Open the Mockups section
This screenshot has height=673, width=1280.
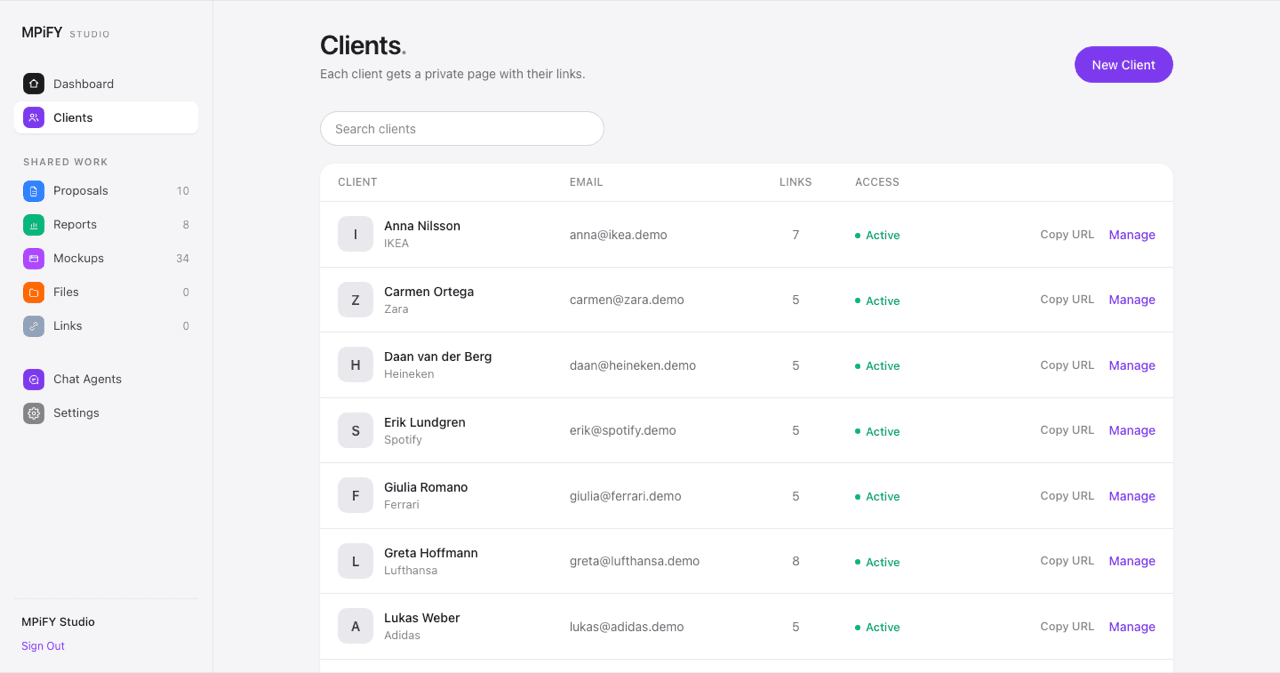(106, 259)
